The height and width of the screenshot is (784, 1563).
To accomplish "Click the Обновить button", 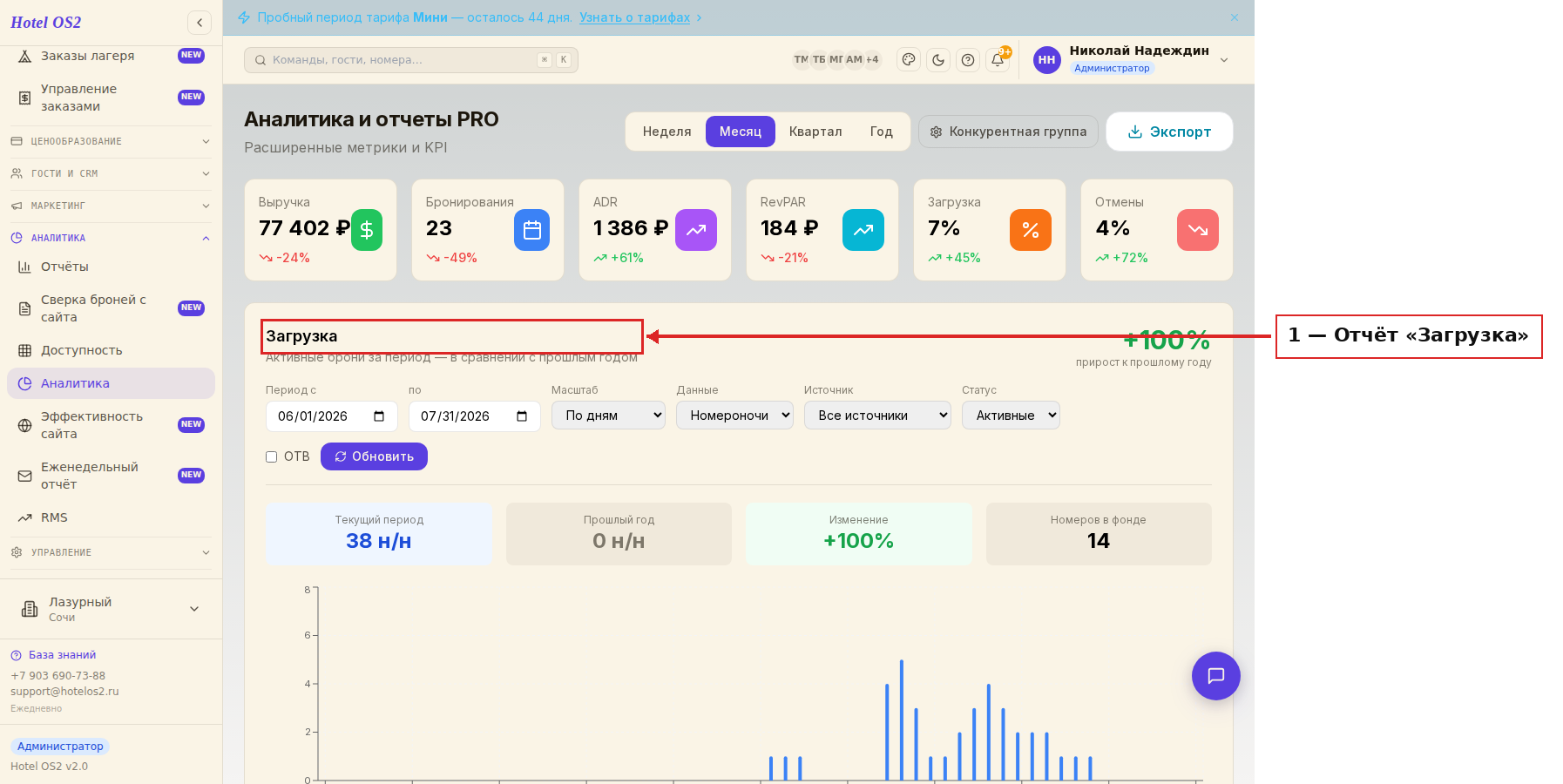I will (x=374, y=456).
